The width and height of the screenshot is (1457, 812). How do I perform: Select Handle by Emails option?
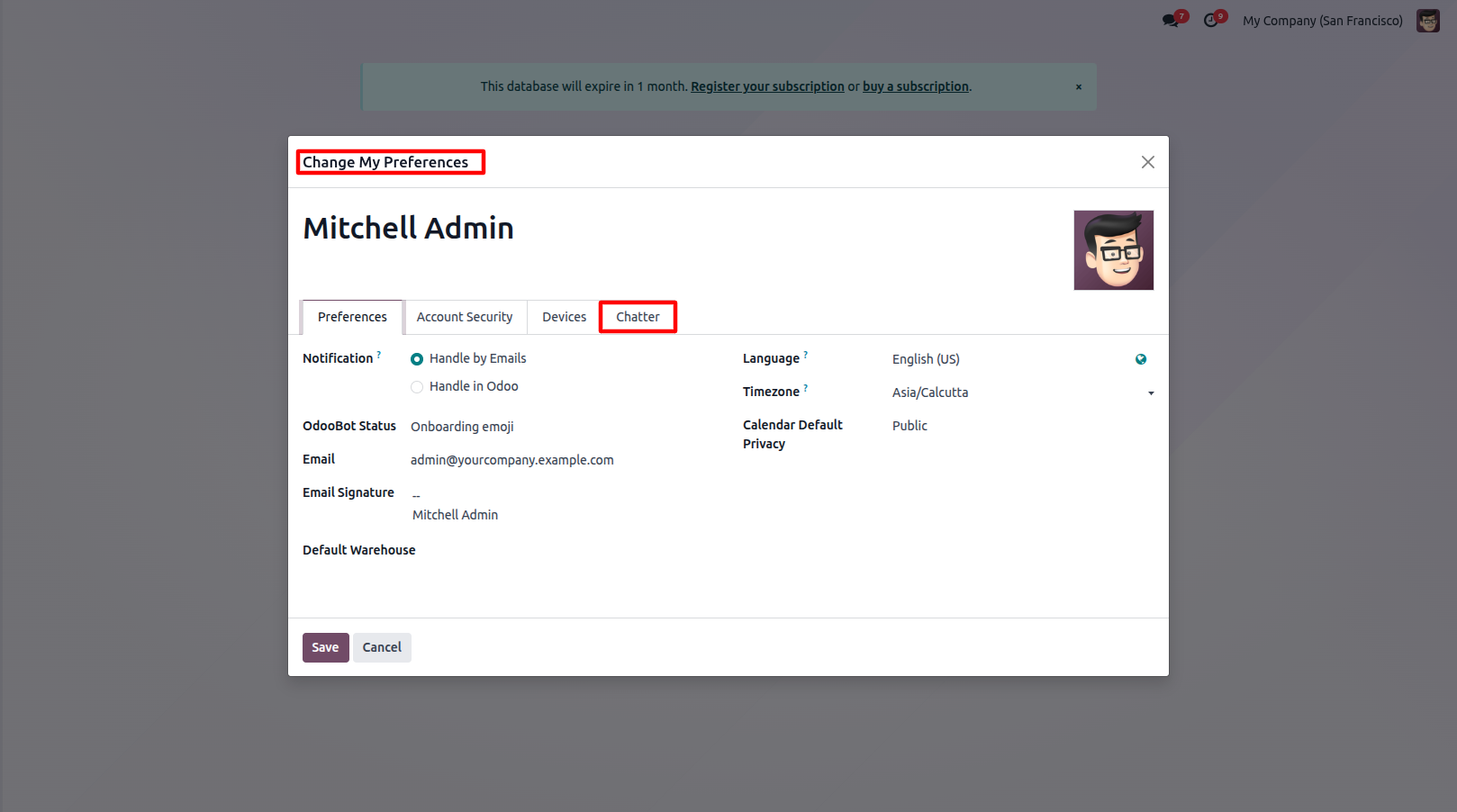[417, 359]
